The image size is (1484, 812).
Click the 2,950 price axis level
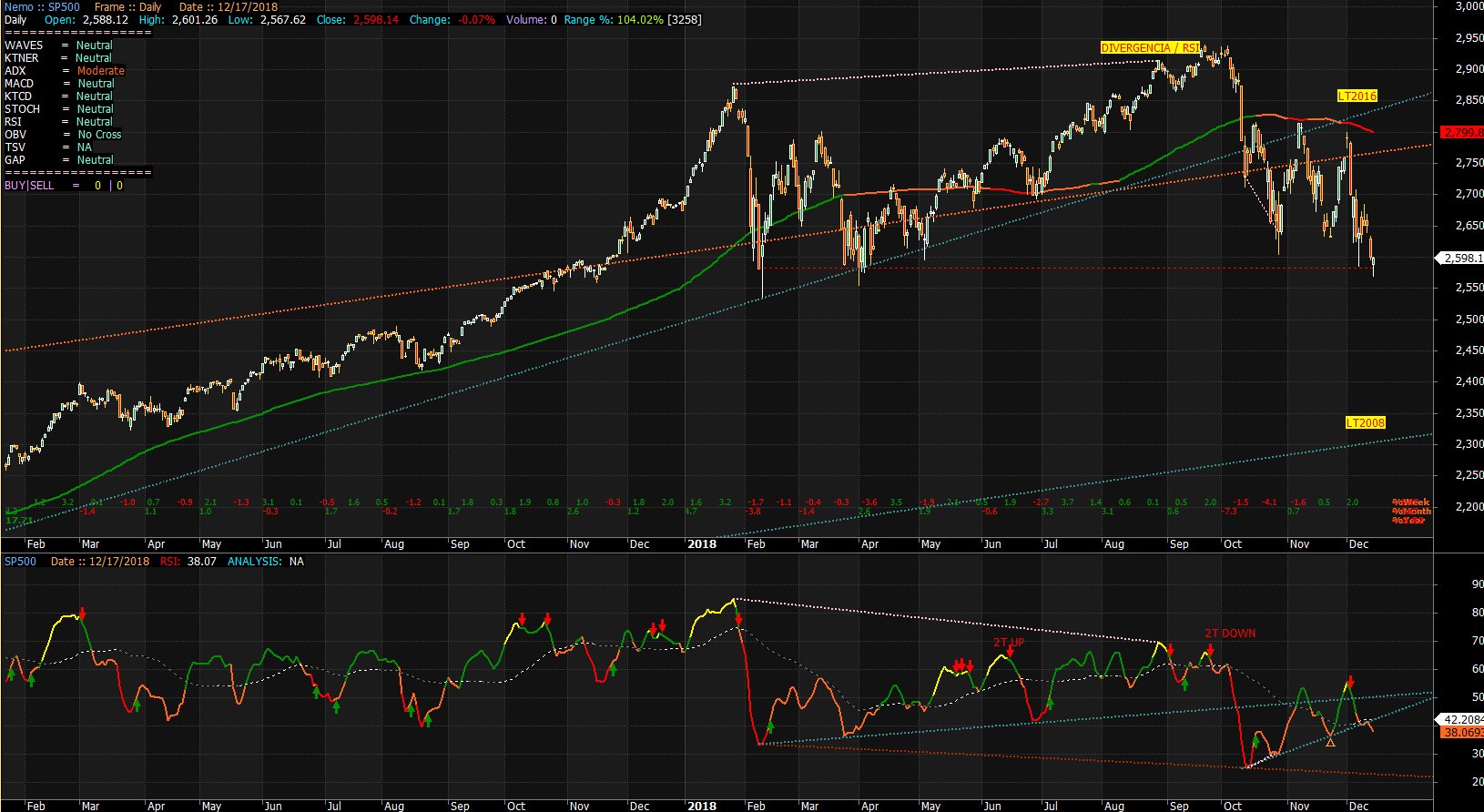tap(1469, 38)
